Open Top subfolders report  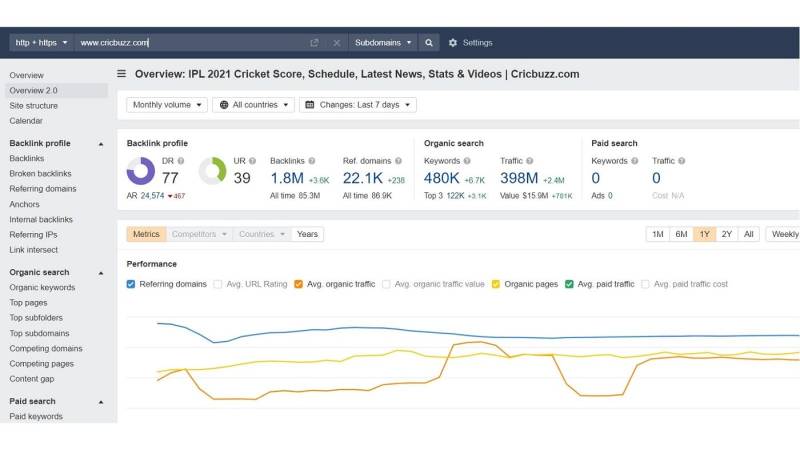[x=36, y=318]
